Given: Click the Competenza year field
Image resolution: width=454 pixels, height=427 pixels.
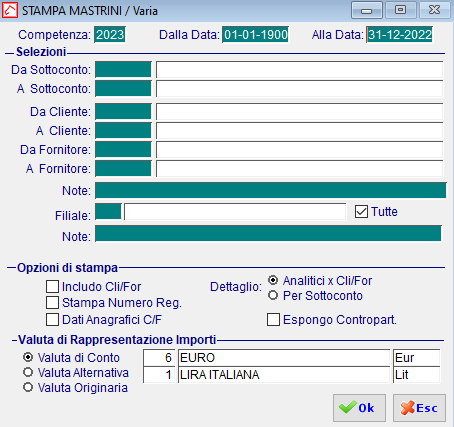Looking at the screenshot, I should pos(110,35).
